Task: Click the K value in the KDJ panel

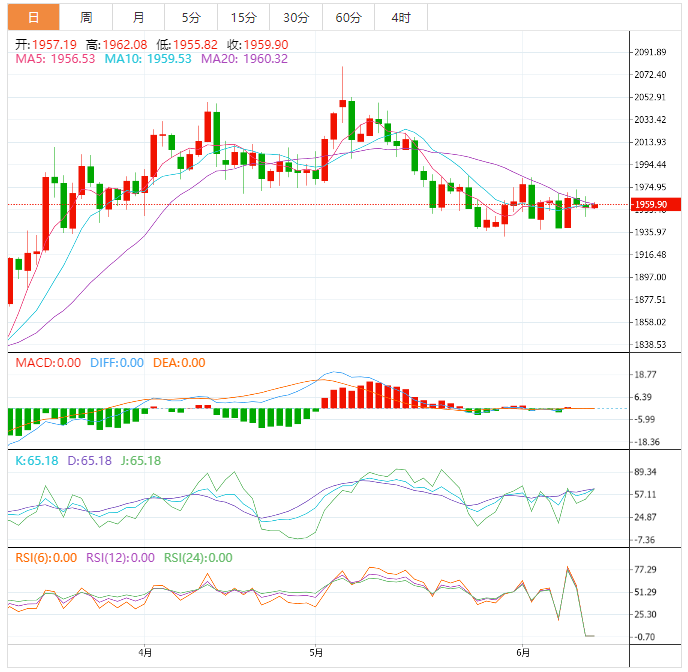Action: [x=38, y=461]
